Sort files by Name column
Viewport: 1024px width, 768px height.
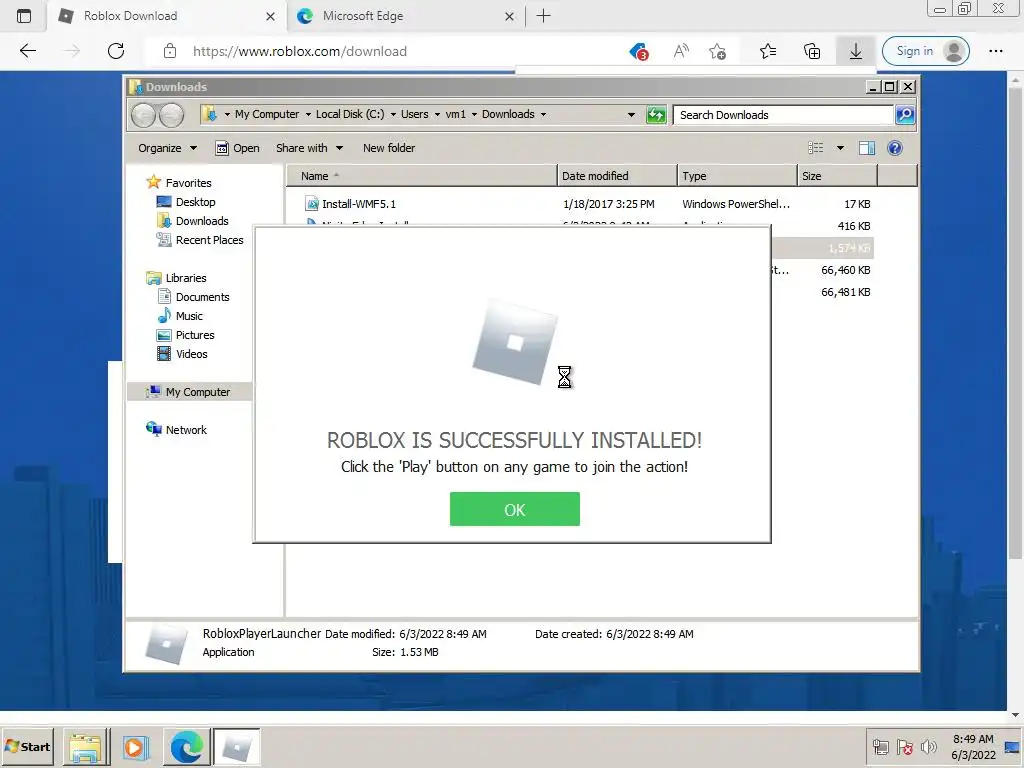[422, 176]
